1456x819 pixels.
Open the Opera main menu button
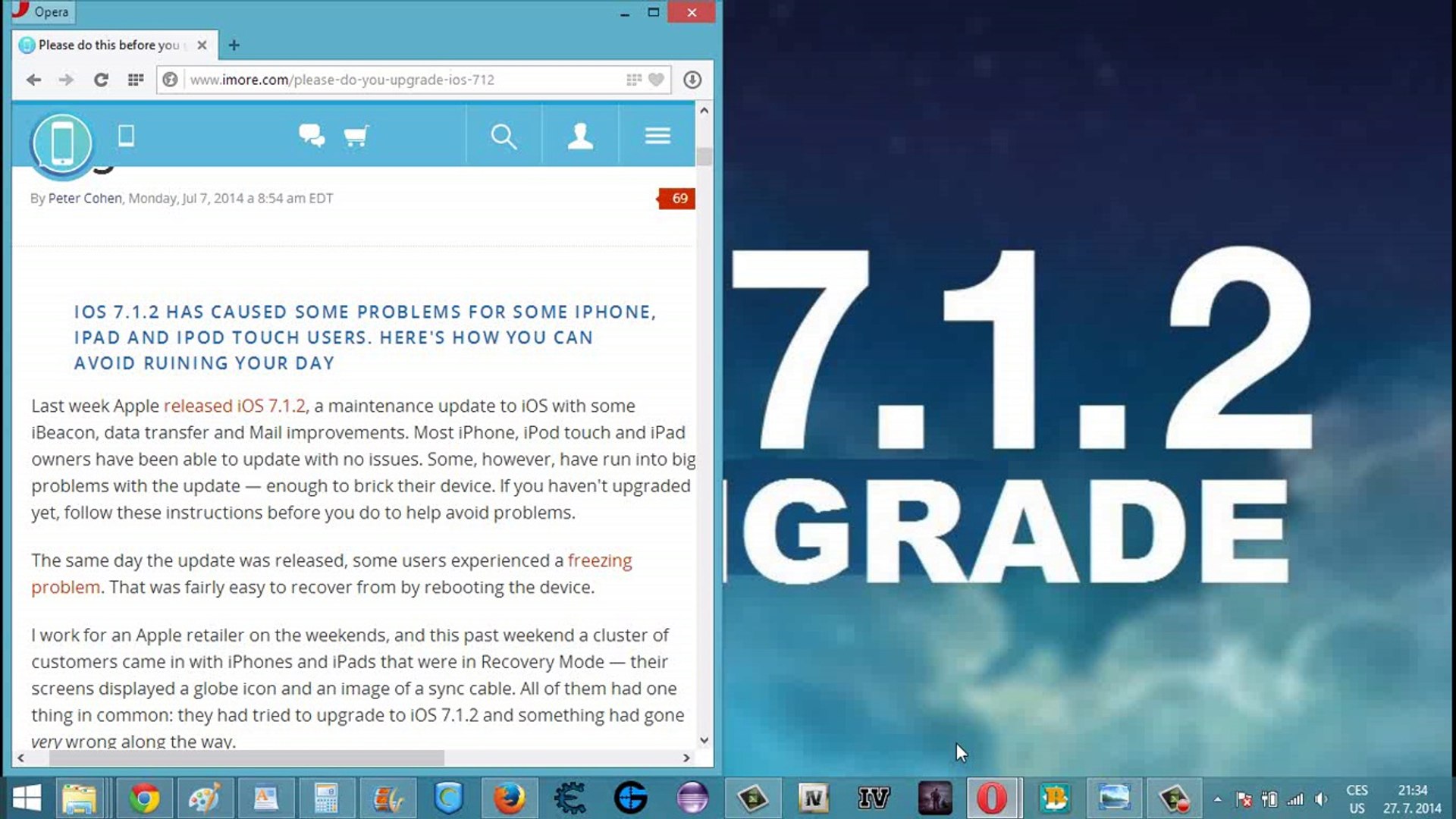(42, 11)
